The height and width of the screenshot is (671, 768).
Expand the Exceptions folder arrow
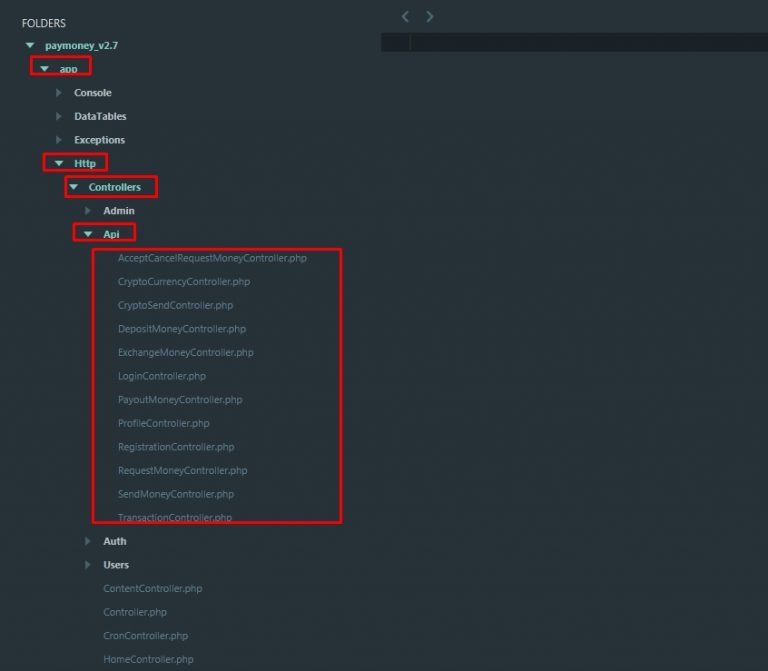(x=59, y=140)
